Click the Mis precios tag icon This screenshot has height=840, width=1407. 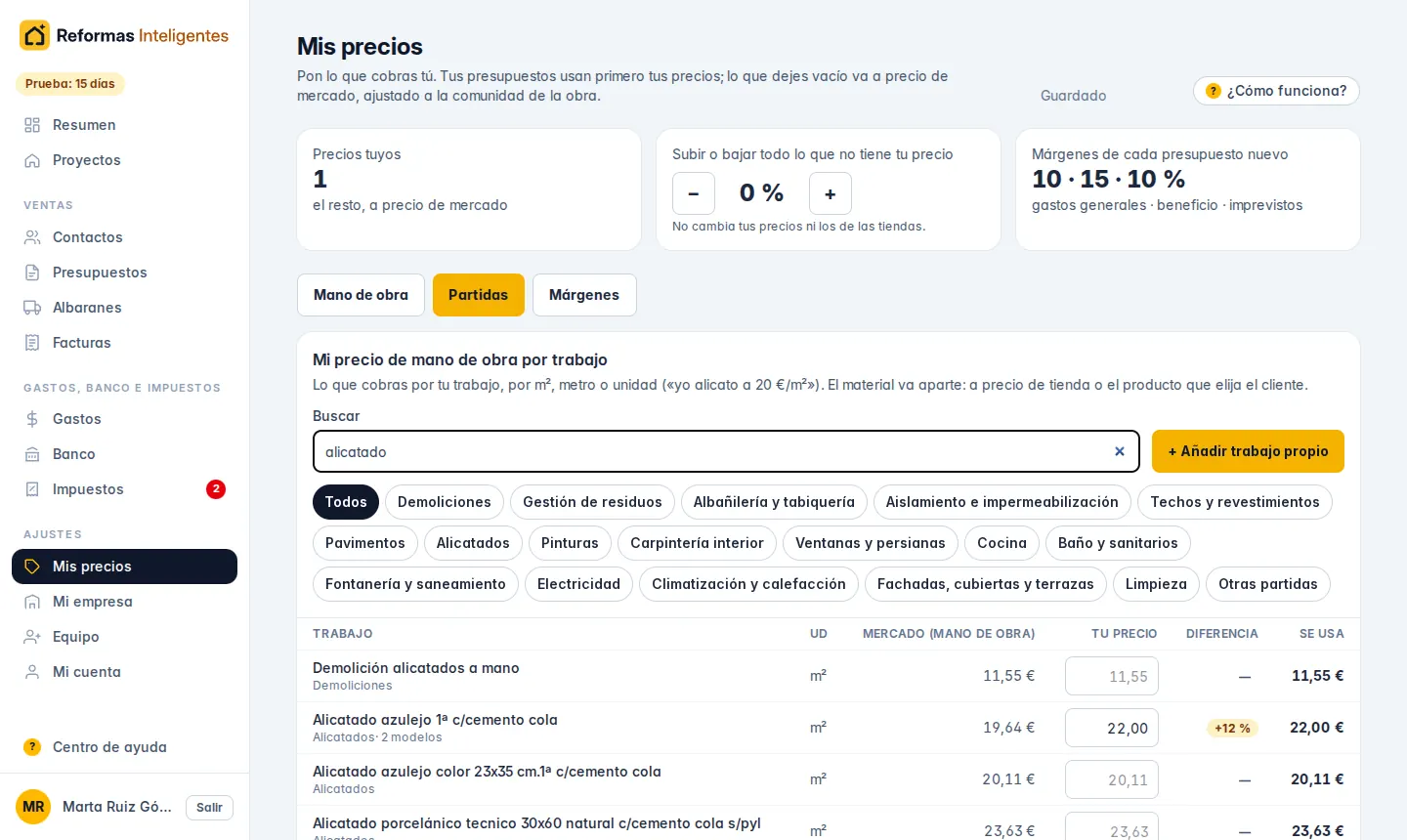click(32, 567)
